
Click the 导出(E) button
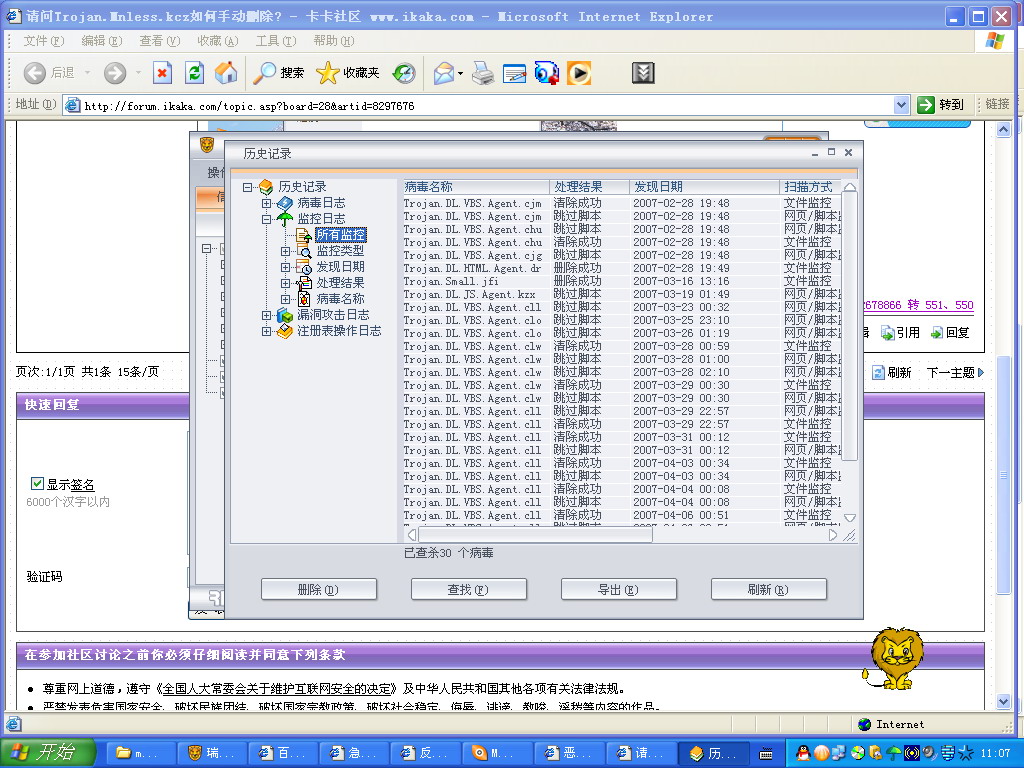coord(619,590)
